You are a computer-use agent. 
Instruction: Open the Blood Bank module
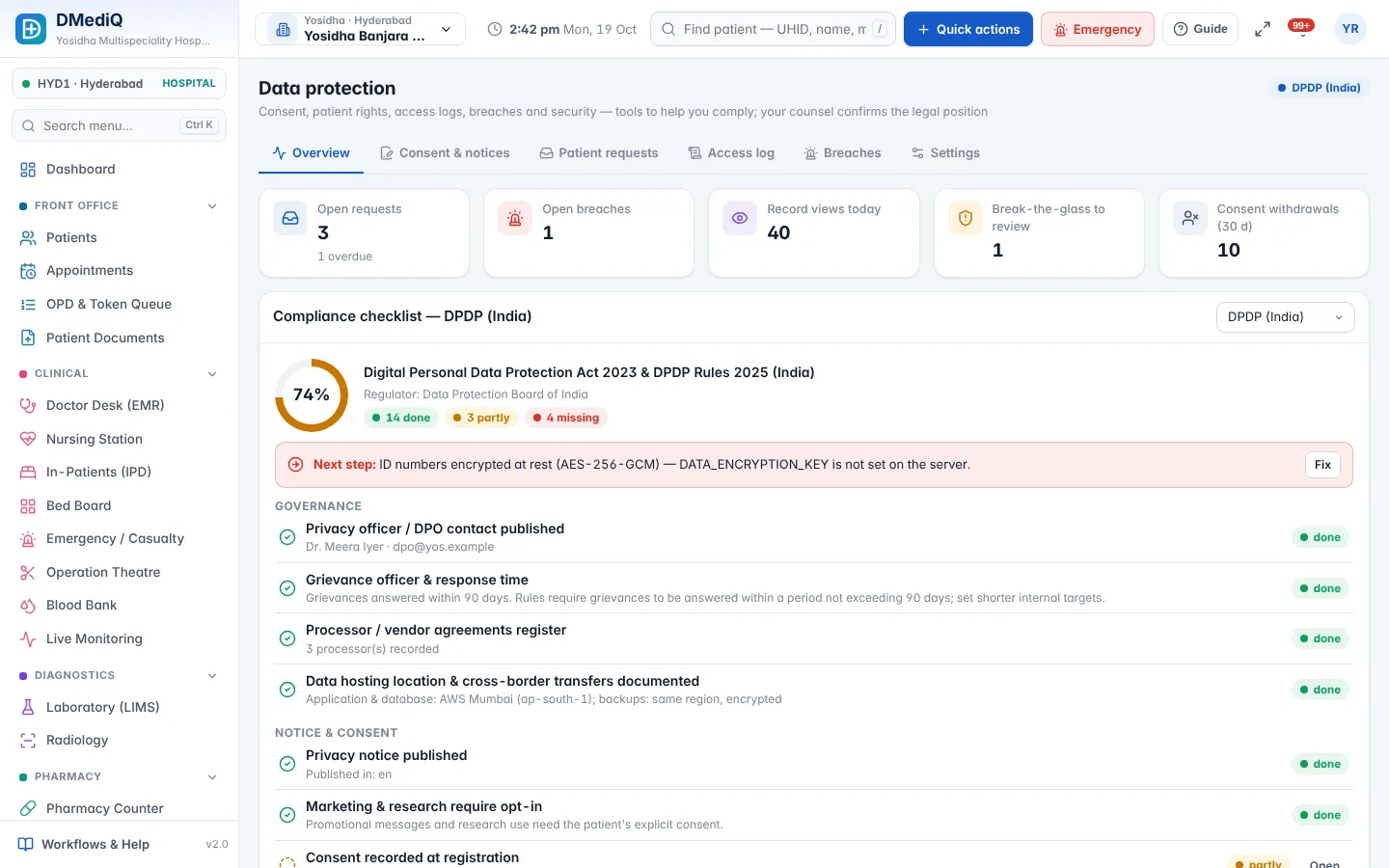point(120,606)
